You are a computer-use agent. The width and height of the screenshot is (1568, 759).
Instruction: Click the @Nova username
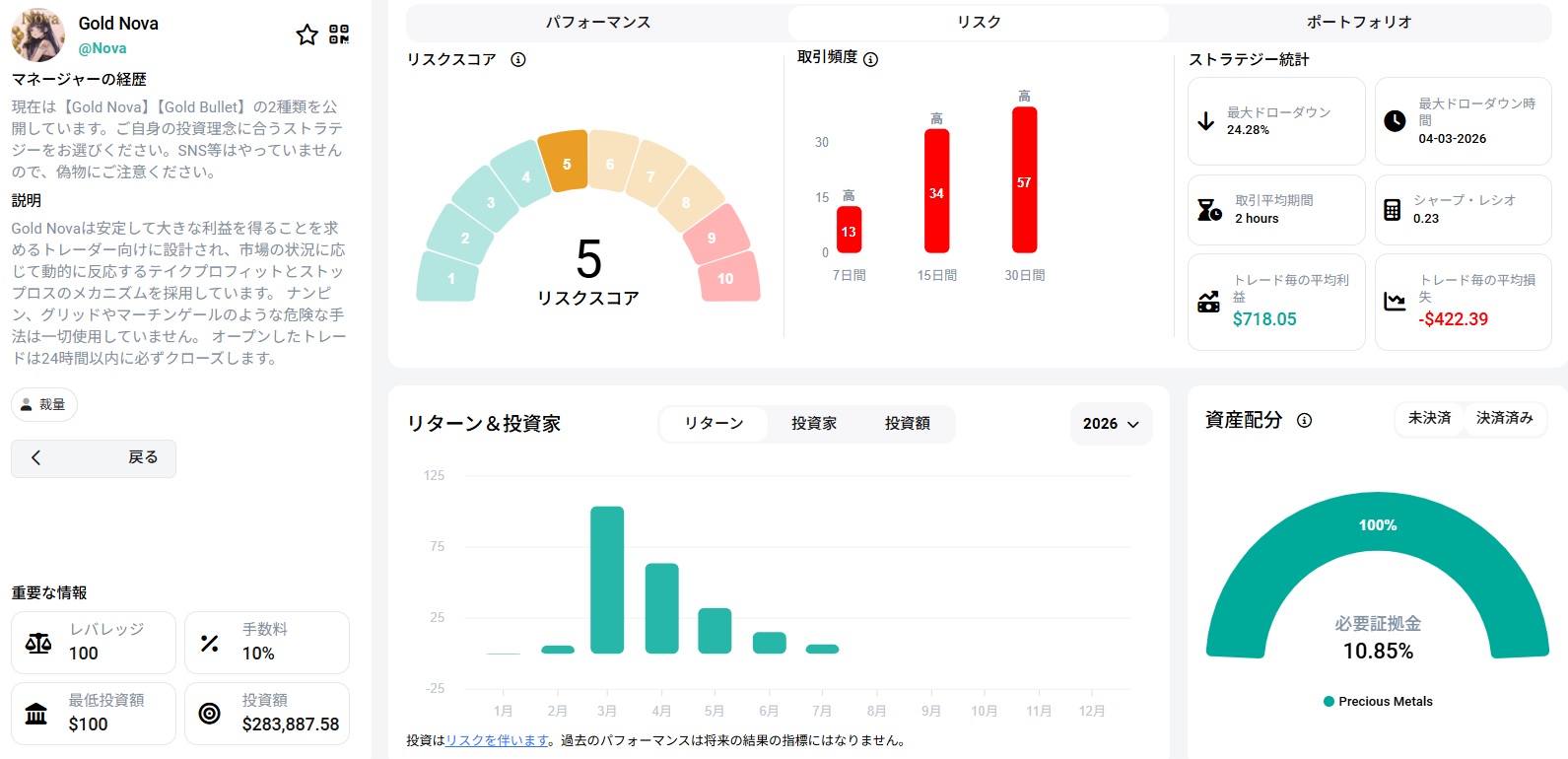pyautogui.click(x=102, y=48)
